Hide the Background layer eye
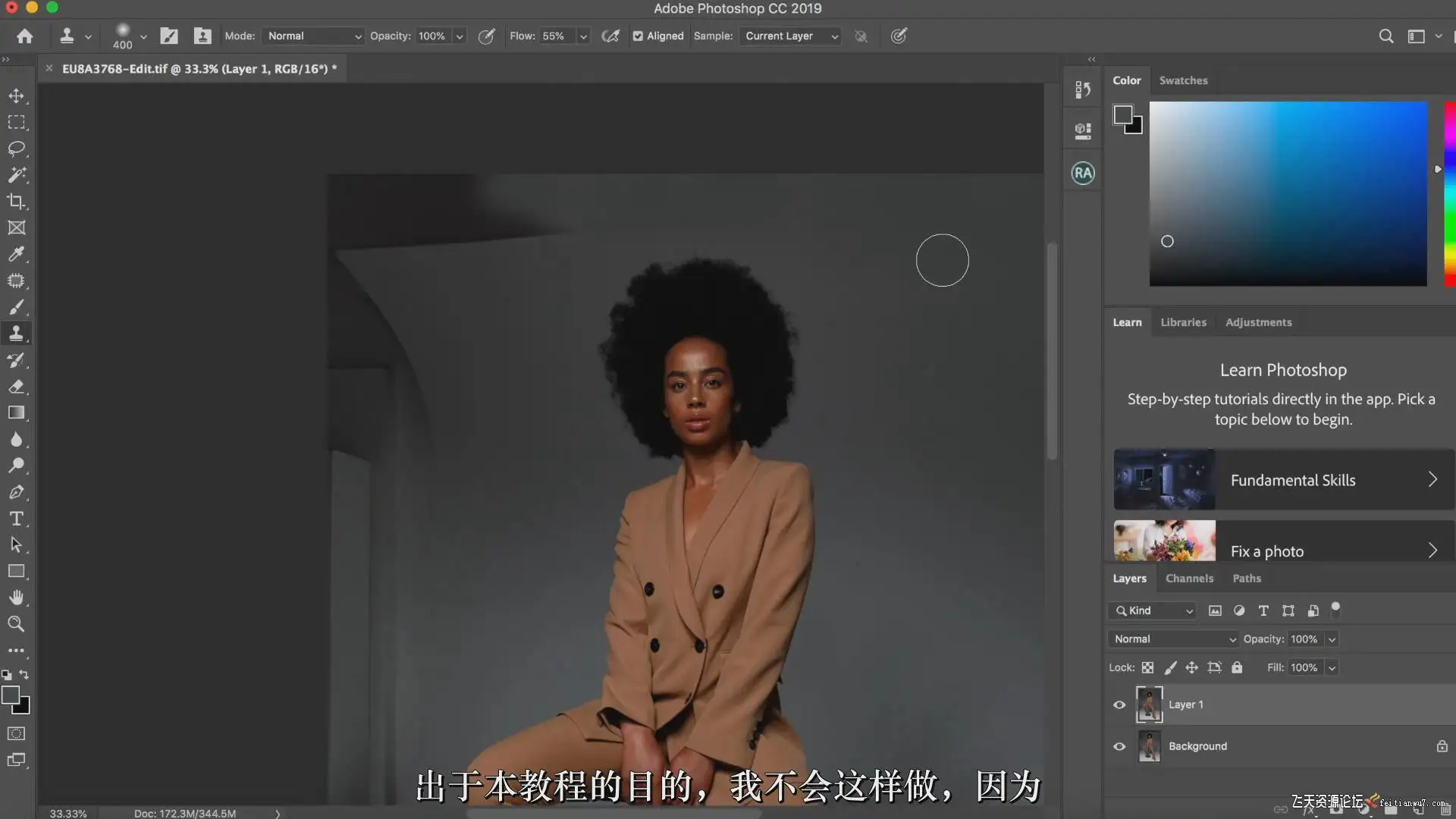This screenshot has width=1456, height=819. [x=1119, y=746]
